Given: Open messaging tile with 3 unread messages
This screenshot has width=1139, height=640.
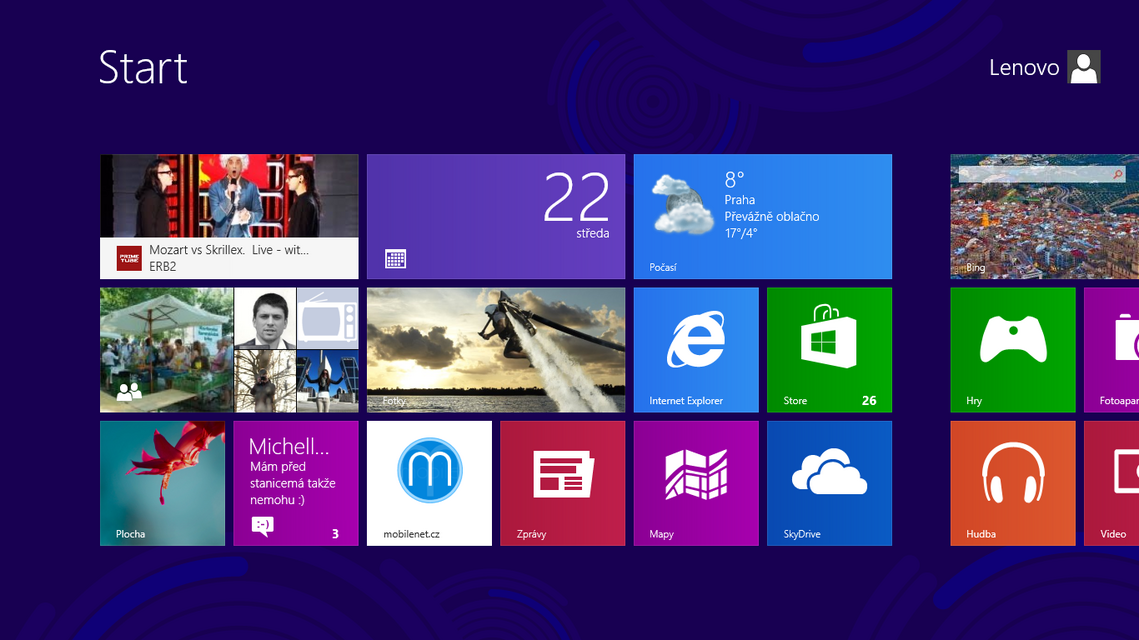Looking at the screenshot, I should 296,483.
